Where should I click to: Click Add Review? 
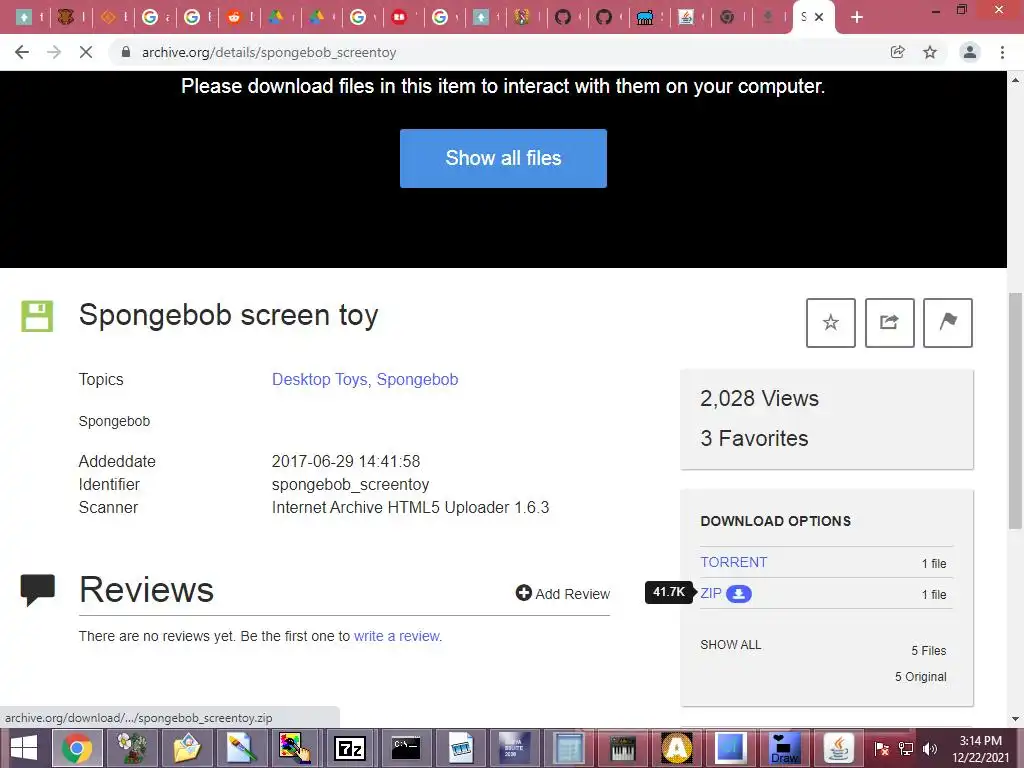[x=563, y=594]
